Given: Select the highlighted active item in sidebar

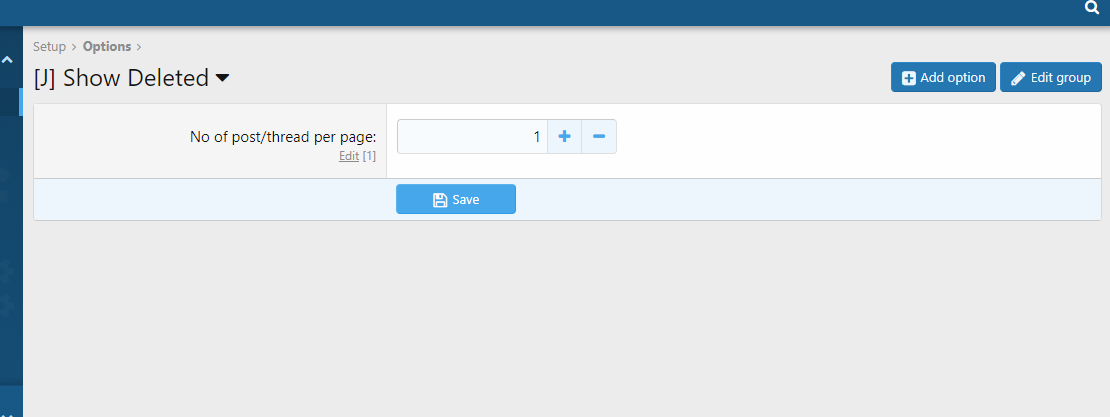Looking at the screenshot, I should coord(10,101).
